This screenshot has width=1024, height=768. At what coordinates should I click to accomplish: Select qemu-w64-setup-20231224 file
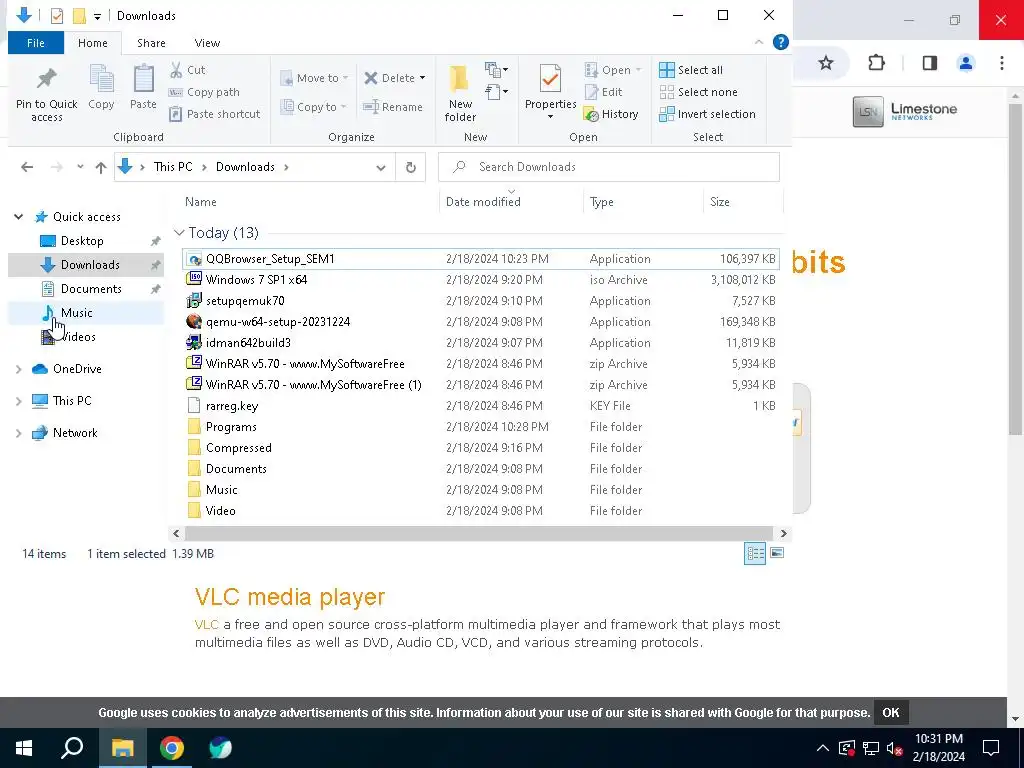(x=481, y=321)
